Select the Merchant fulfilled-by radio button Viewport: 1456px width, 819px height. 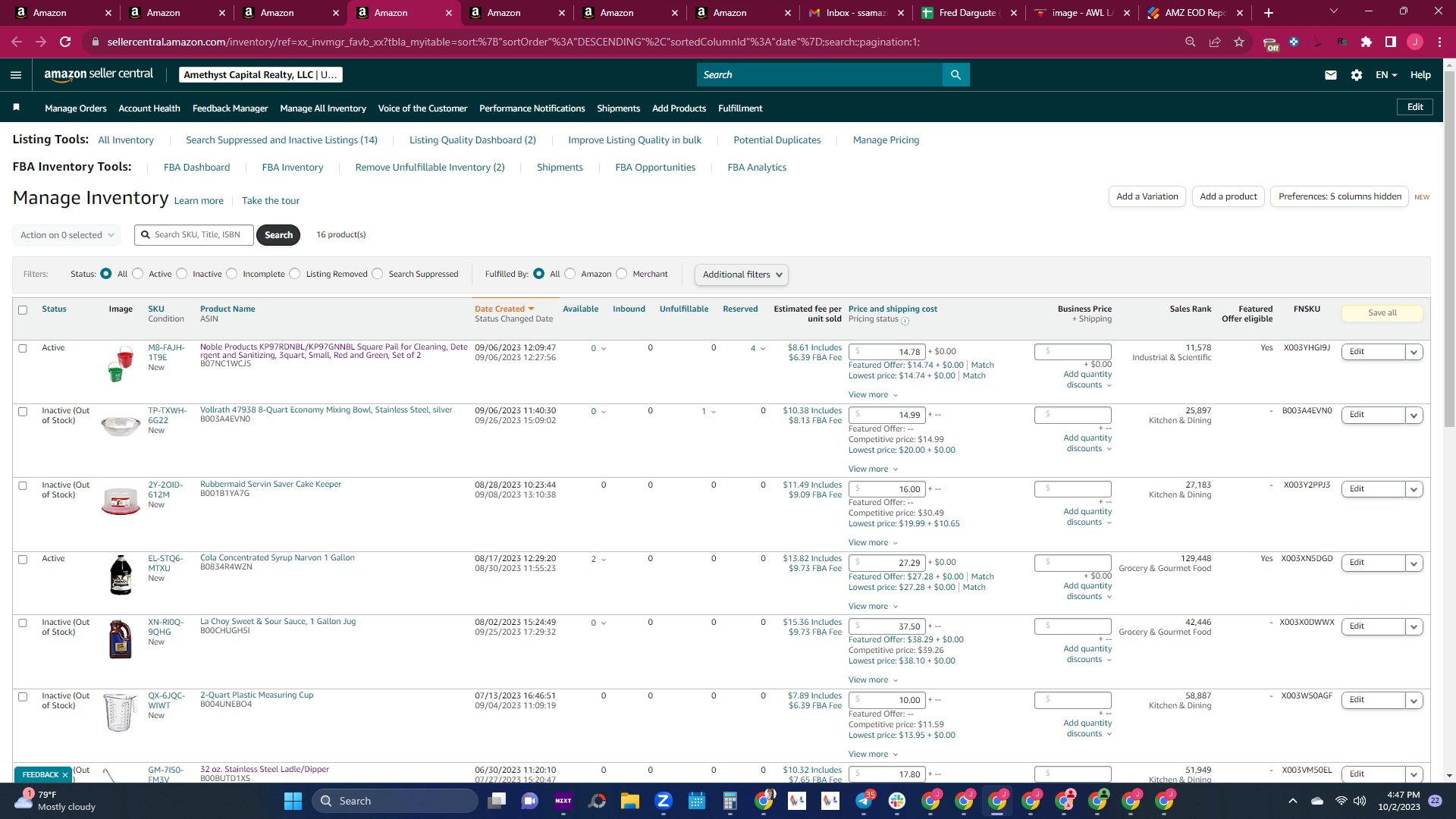point(622,274)
